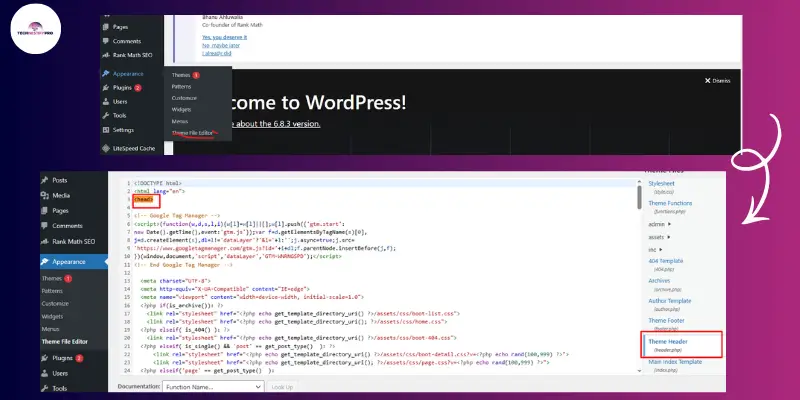This screenshot has width=800, height=400.
Task: Click the Plugins icon in bottom screenshot sidebar
Action: pyautogui.click(x=45, y=358)
